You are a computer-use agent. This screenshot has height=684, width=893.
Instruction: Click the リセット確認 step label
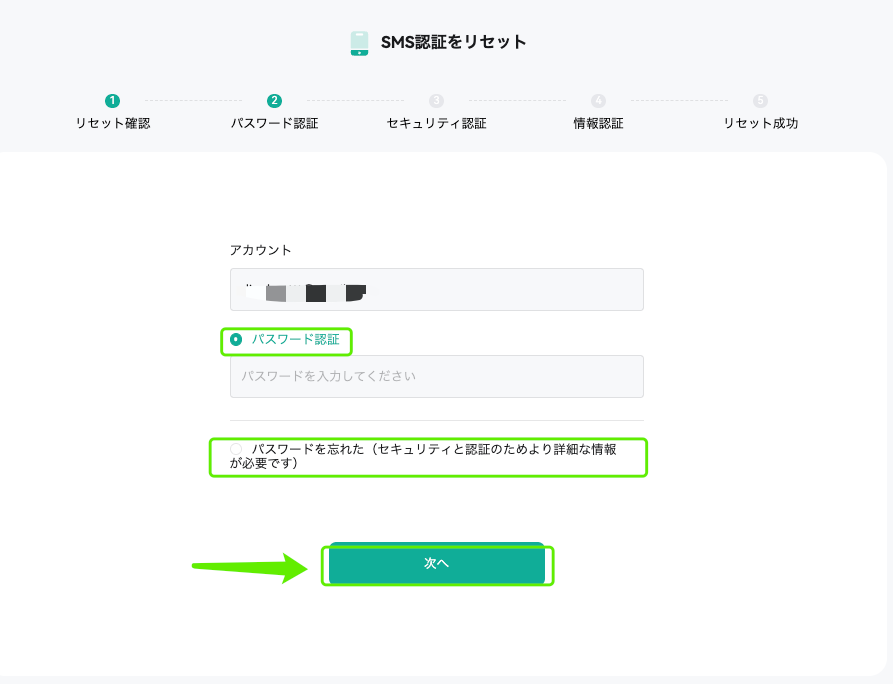pos(113,123)
